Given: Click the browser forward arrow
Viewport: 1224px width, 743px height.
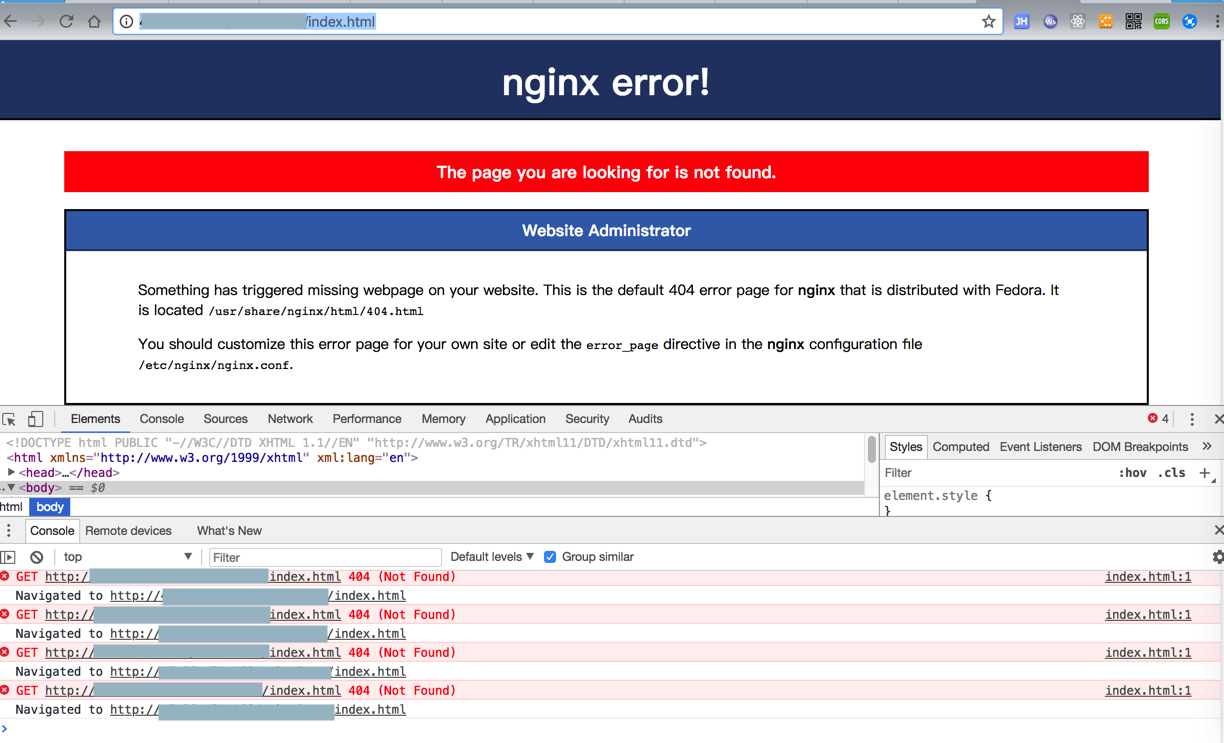Looking at the screenshot, I should click(x=39, y=21).
